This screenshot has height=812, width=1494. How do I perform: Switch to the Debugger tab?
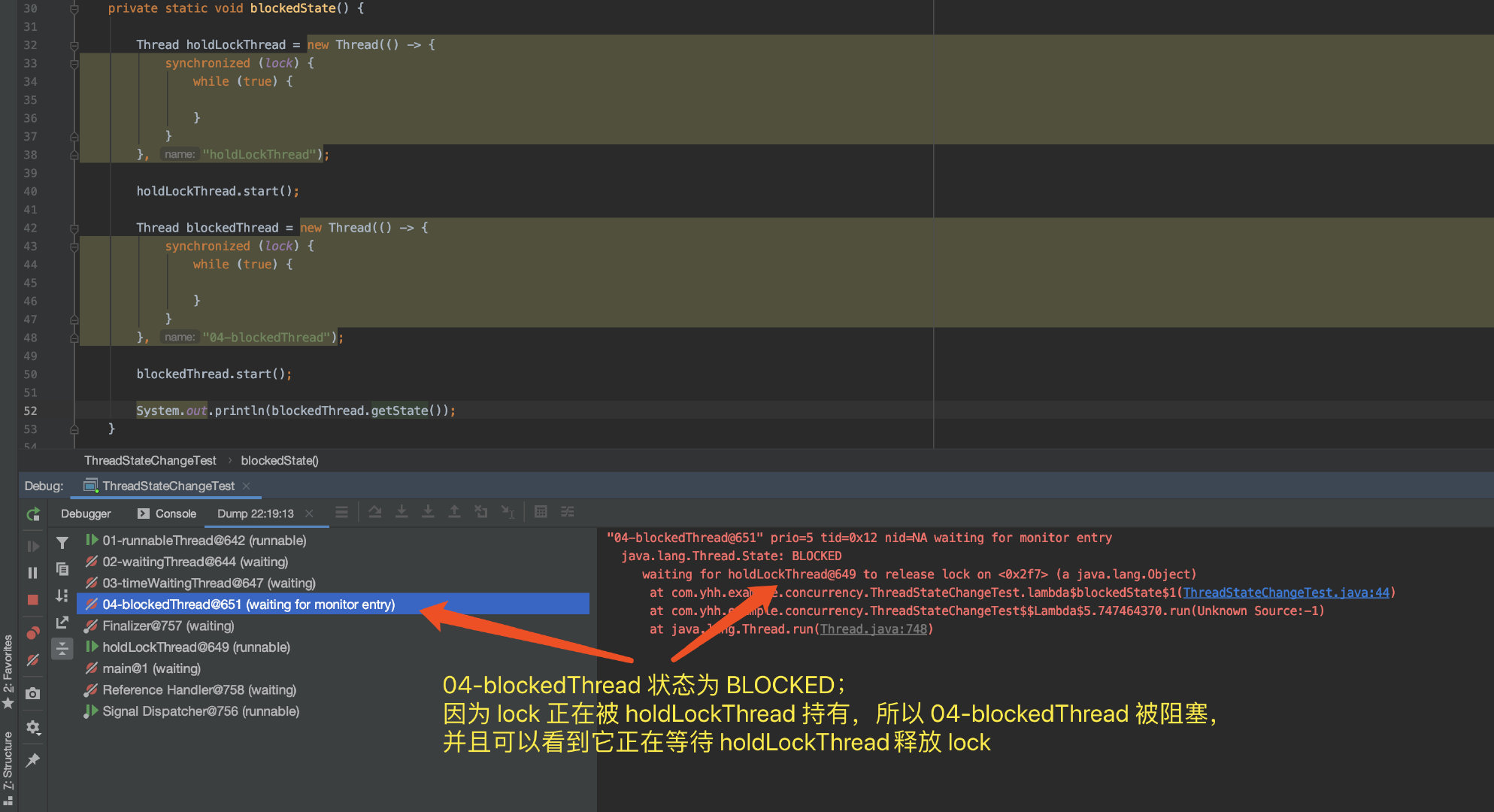(x=86, y=514)
